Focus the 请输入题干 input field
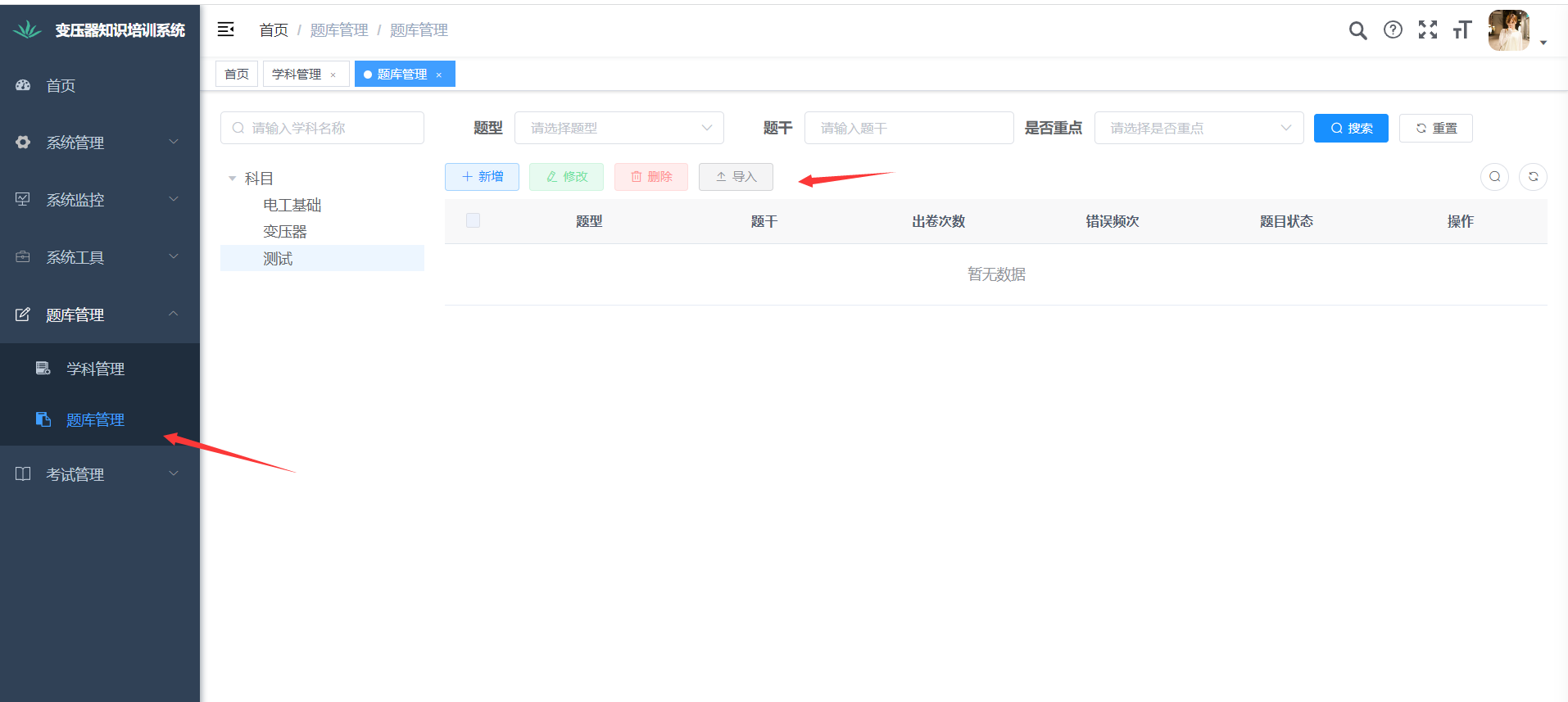This screenshot has width=1568, height=702. click(x=909, y=128)
